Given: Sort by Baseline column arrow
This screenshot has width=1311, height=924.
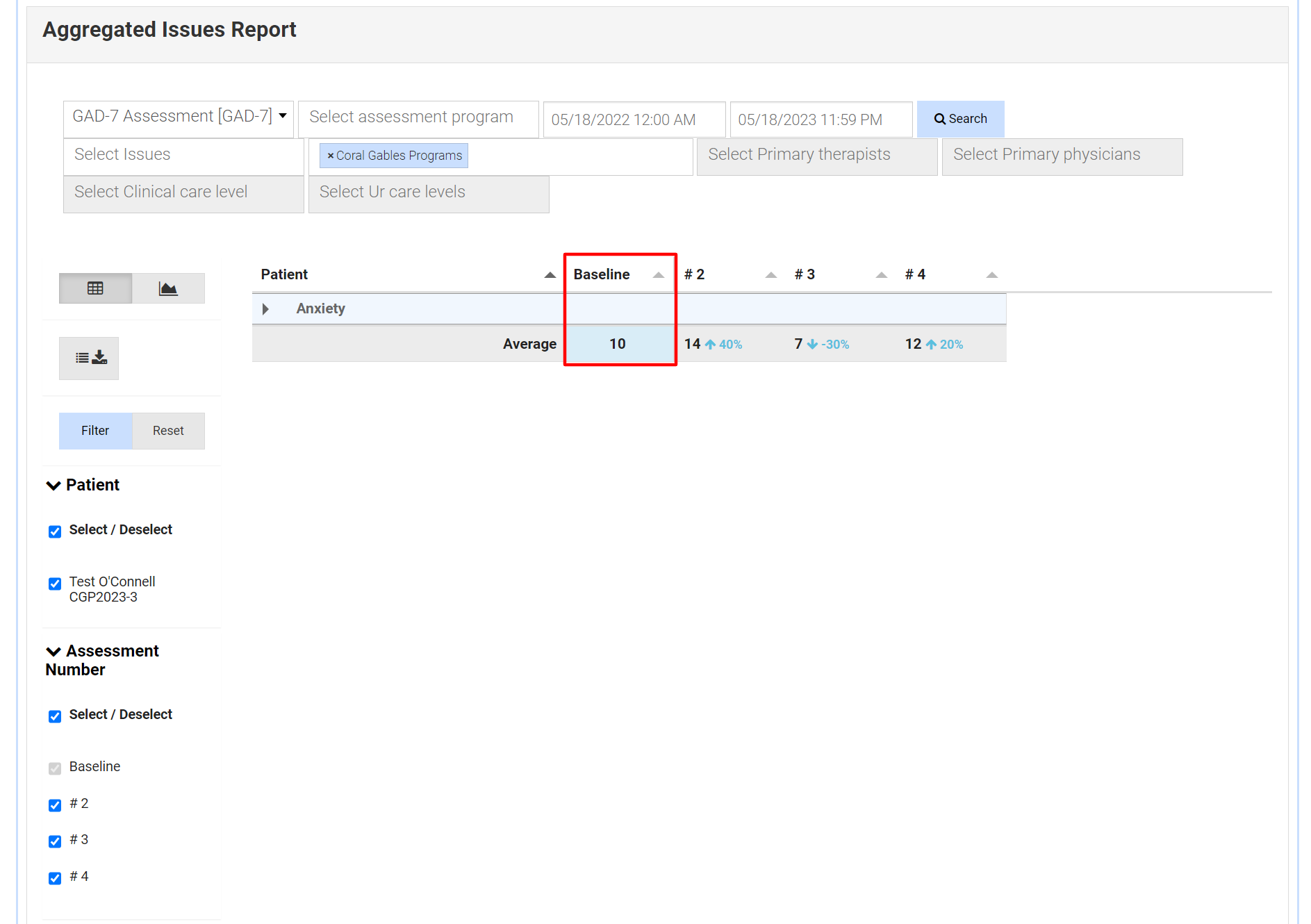Looking at the screenshot, I should point(658,275).
